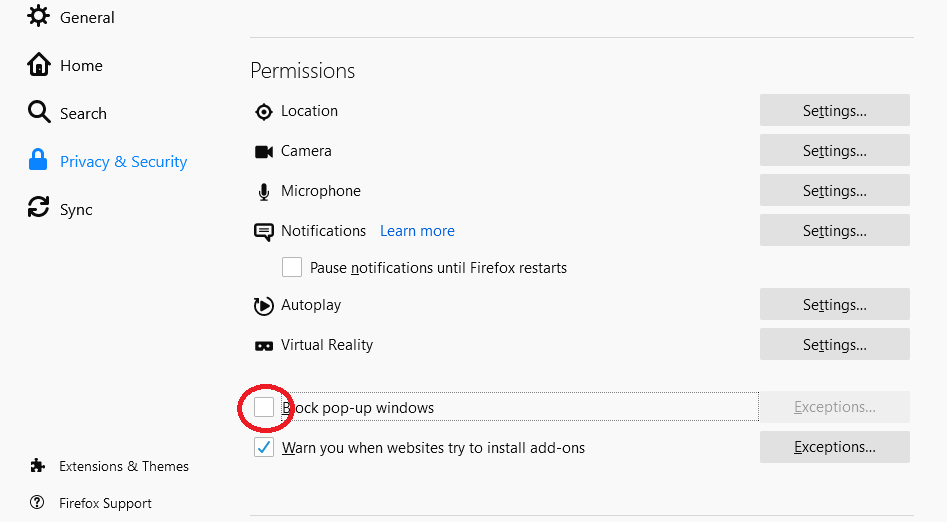Click the Privacy & Security lock icon

[38, 161]
